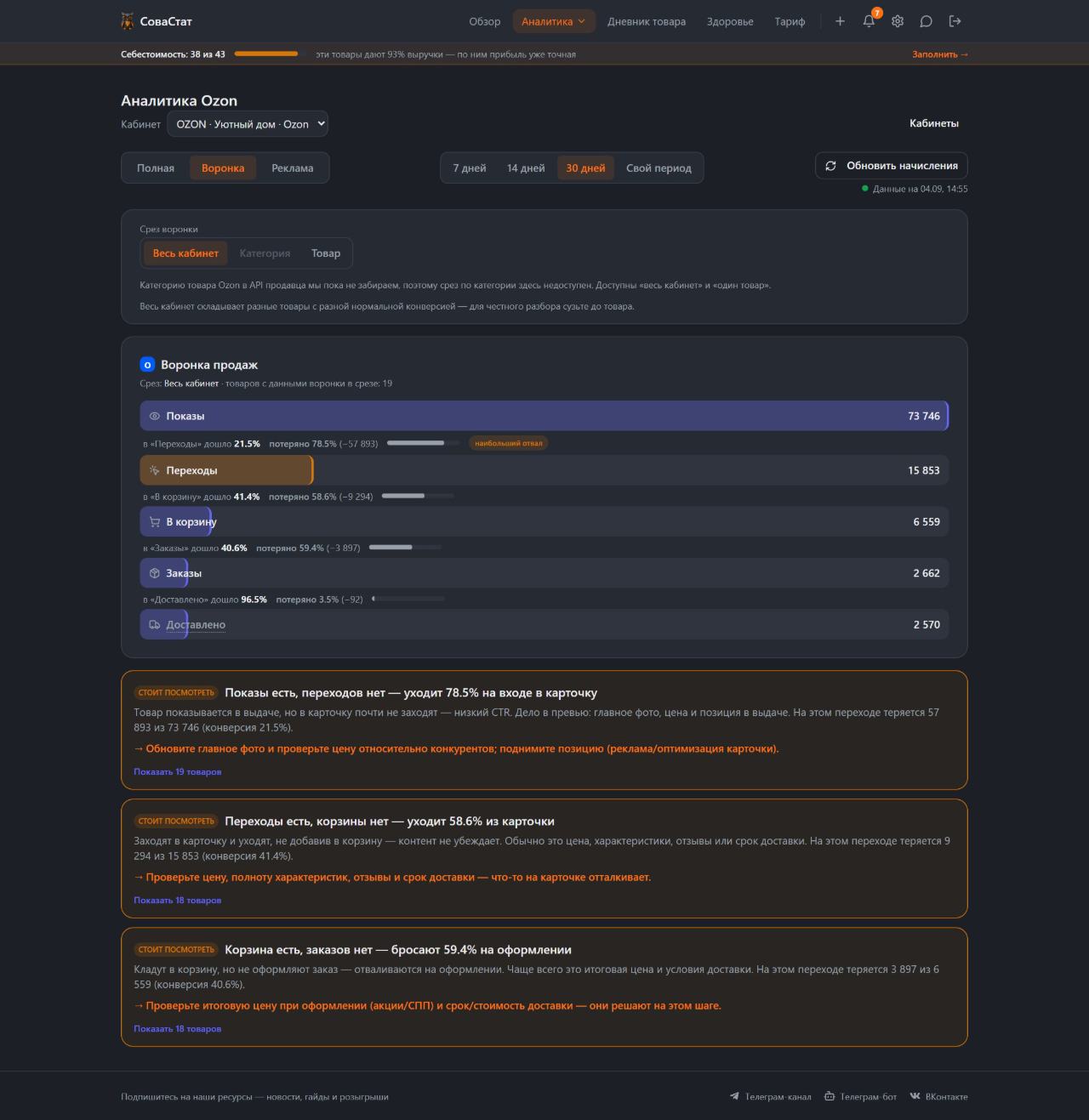Switch funnel slice to Товар

pos(326,253)
